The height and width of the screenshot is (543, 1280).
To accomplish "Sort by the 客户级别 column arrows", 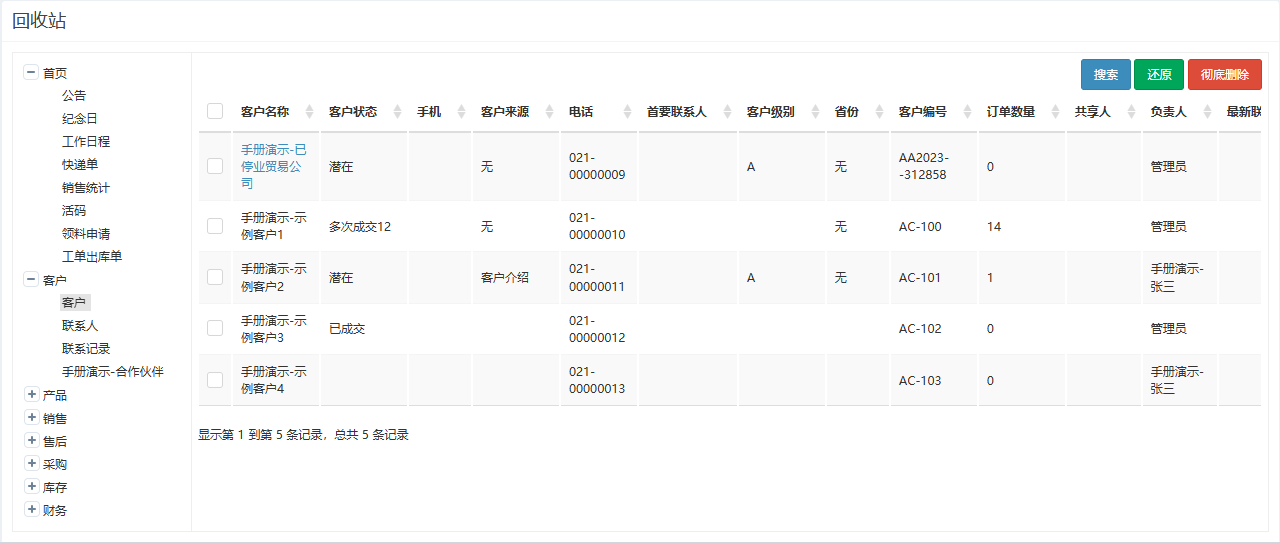I will [815, 112].
